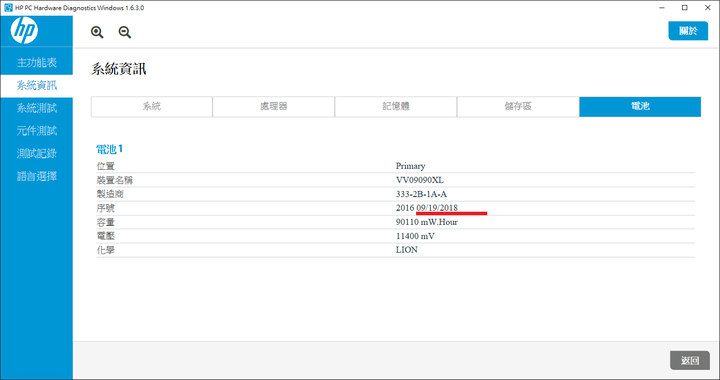Click the zoom out magnifier icon
Image resolution: width=720 pixels, height=380 pixels.
pos(125,32)
